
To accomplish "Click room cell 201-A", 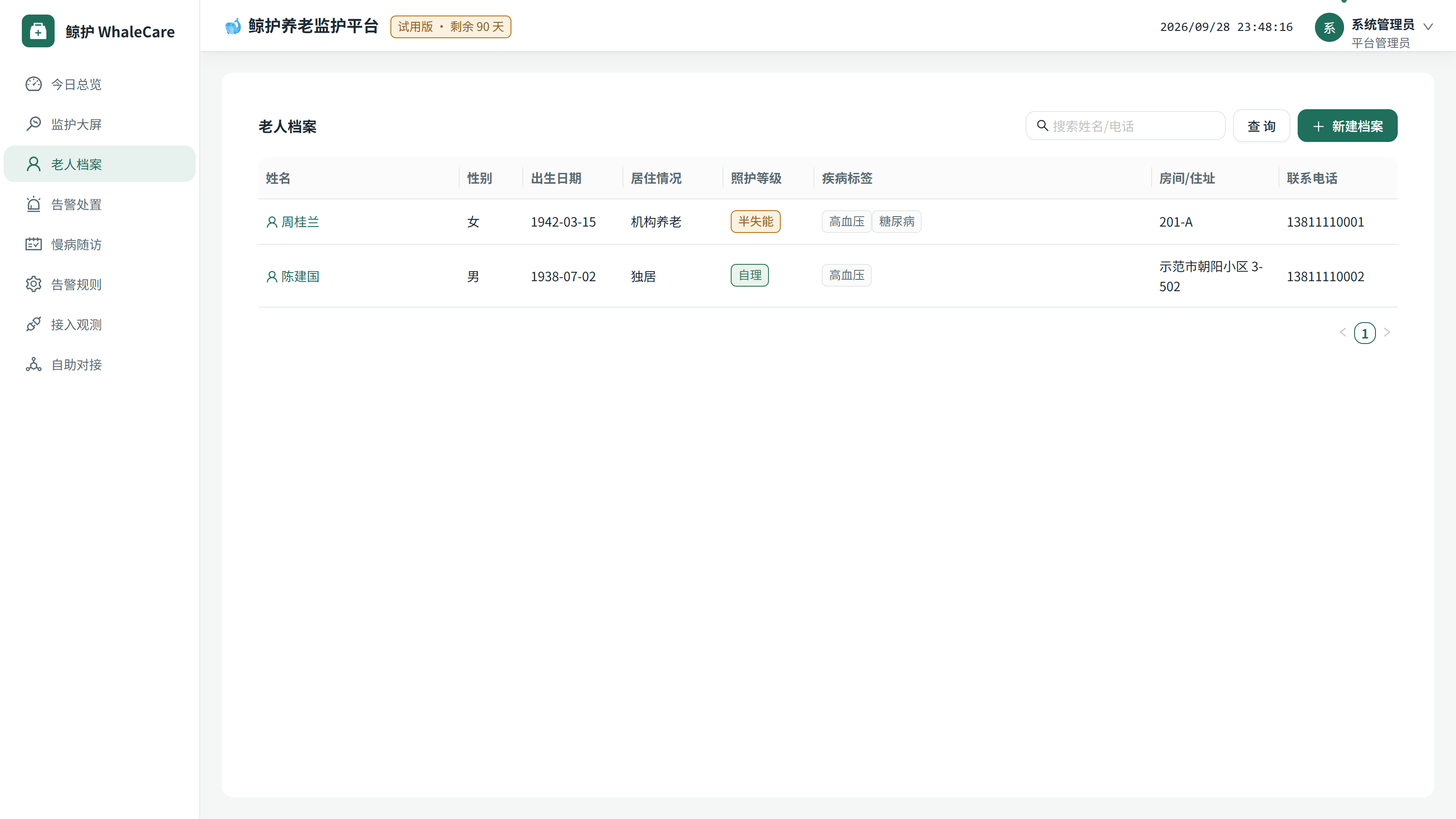I will (x=1176, y=222).
